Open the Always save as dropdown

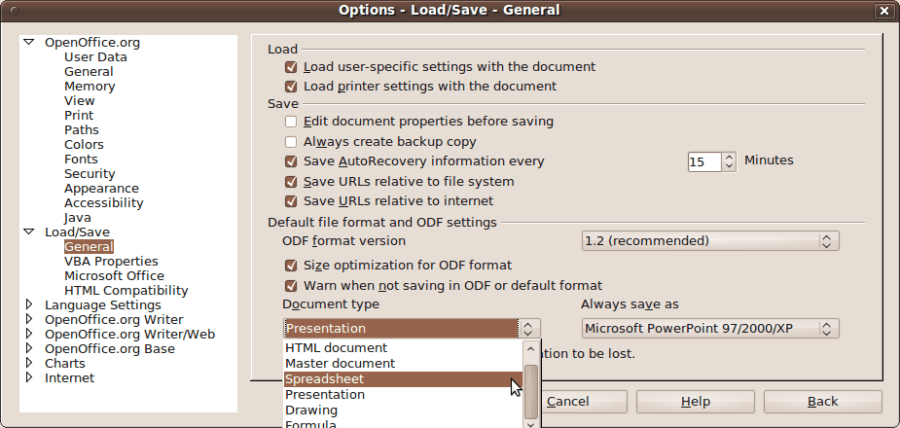click(x=710, y=328)
